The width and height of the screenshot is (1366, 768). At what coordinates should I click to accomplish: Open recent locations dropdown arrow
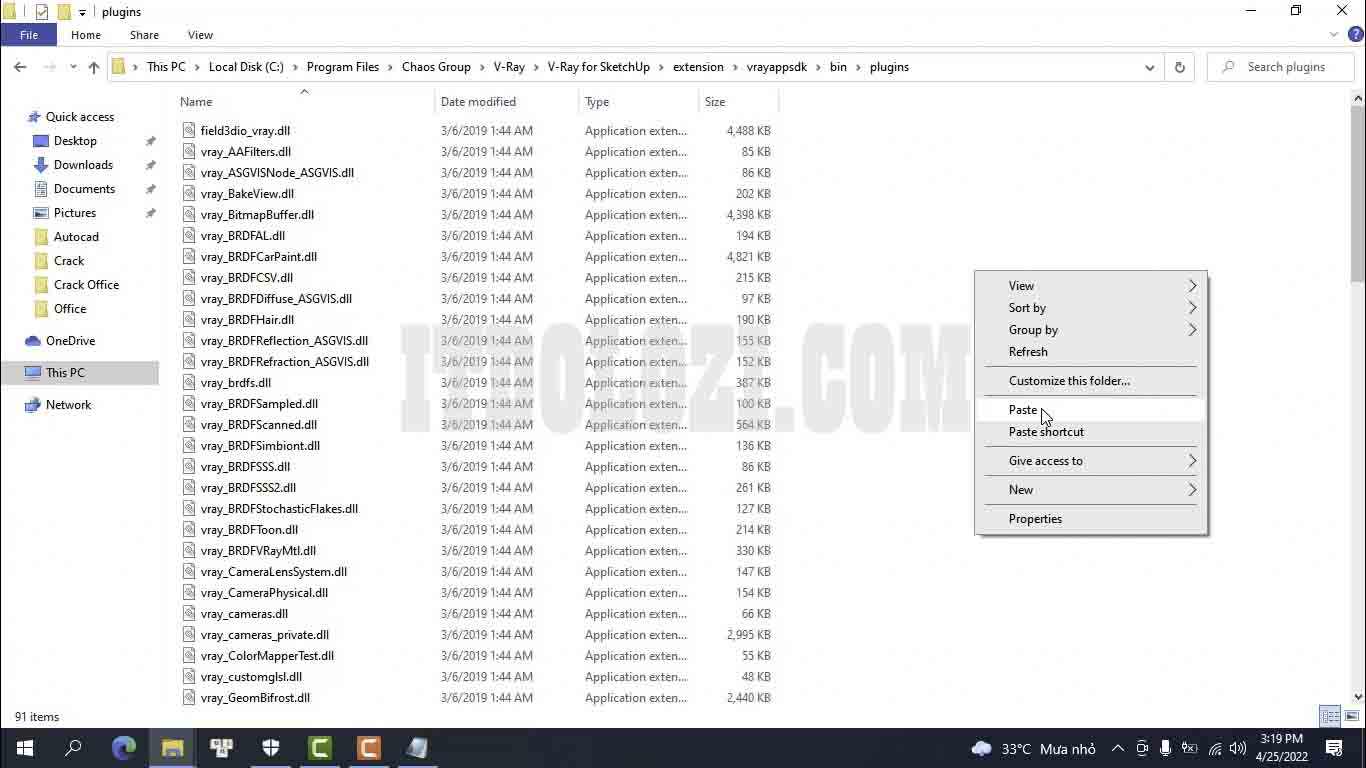tap(73, 67)
